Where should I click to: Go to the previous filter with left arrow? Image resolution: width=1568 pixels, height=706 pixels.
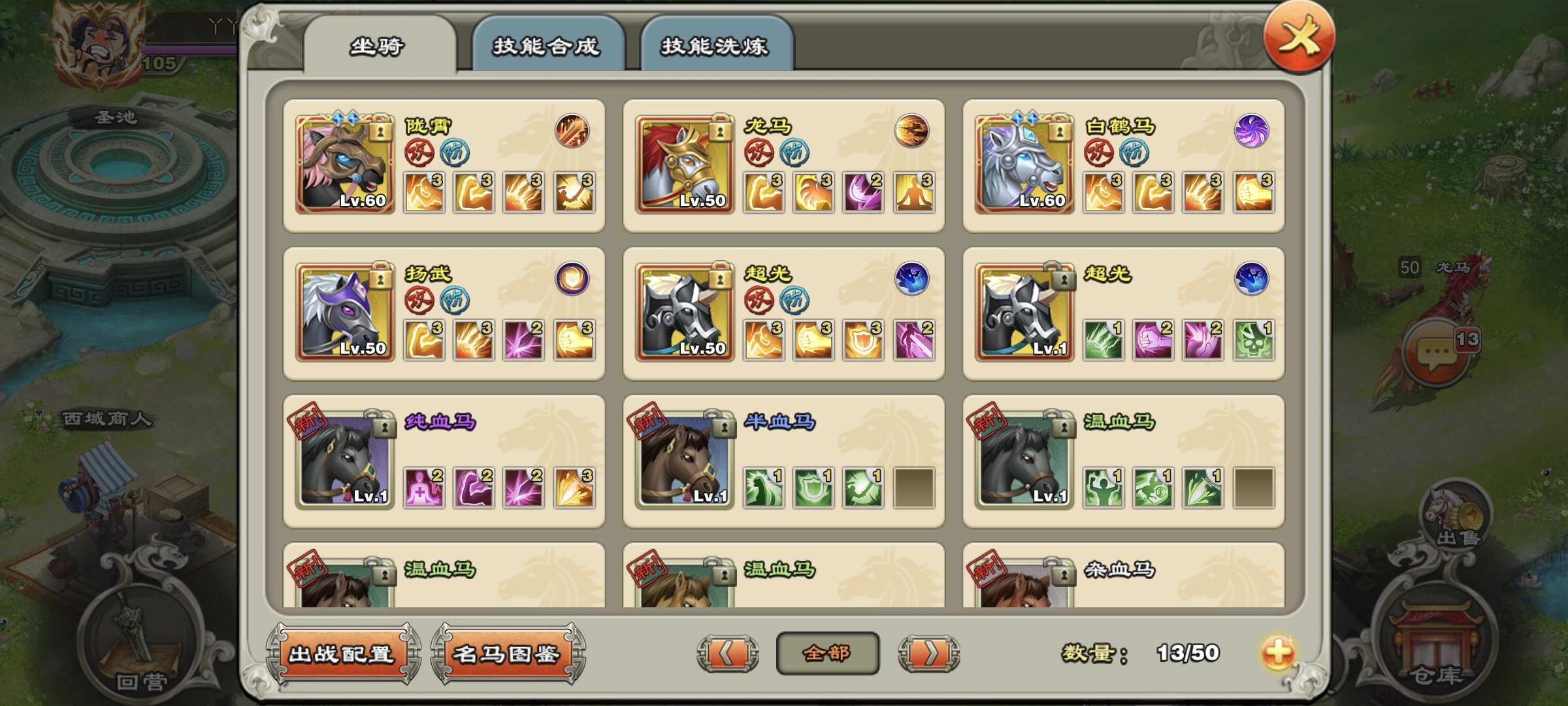[x=727, y=652]
